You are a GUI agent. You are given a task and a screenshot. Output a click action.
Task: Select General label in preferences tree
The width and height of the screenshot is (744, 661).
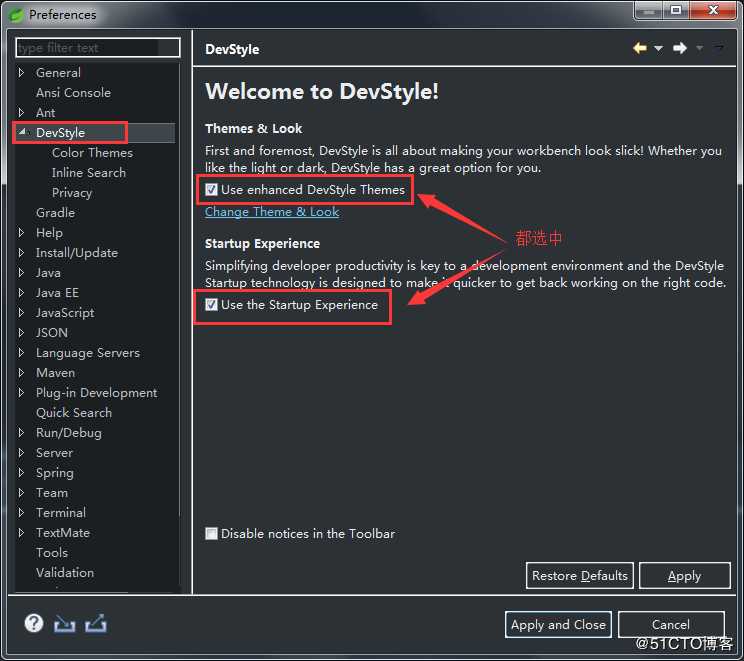[x=58, y=73]
